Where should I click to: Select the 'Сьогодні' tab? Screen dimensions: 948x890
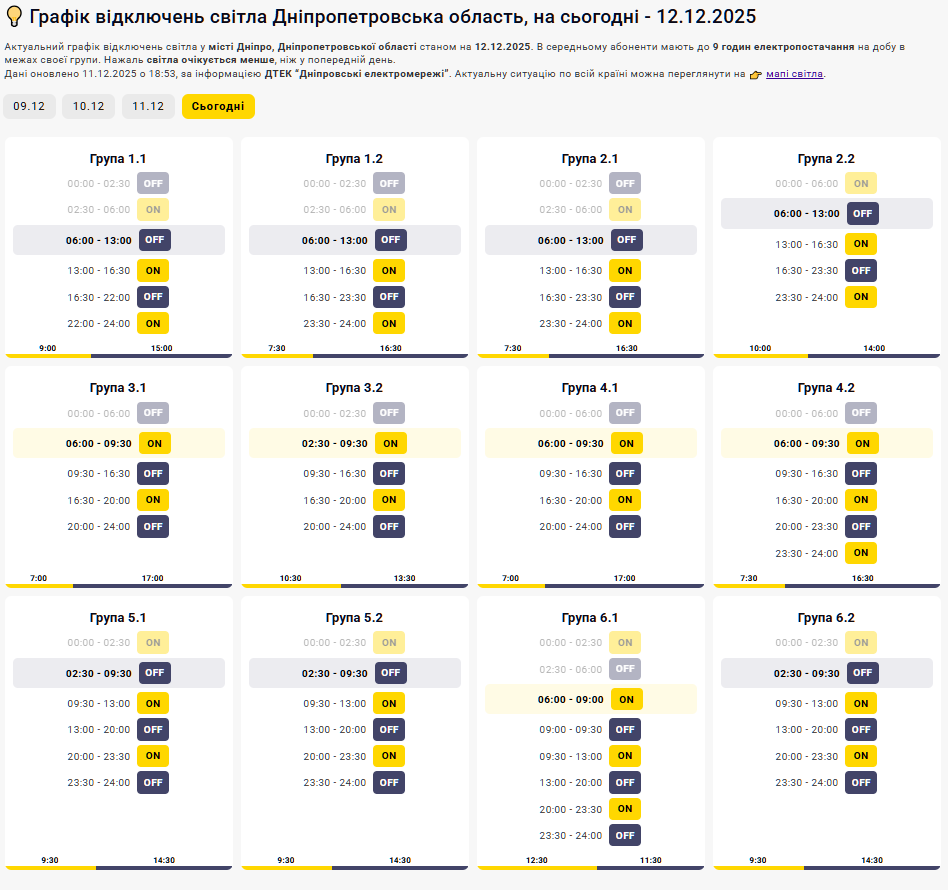(218, 106)
